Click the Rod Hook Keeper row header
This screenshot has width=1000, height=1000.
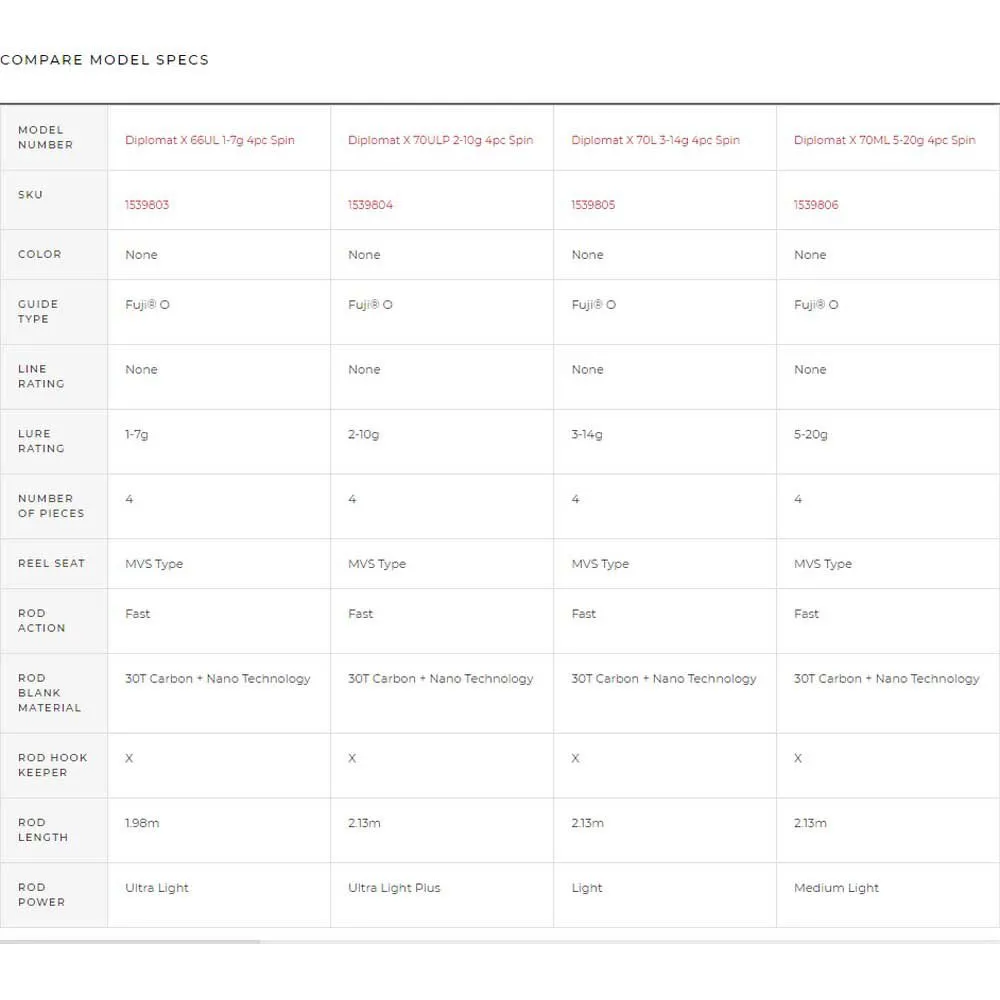click(52, 765)
